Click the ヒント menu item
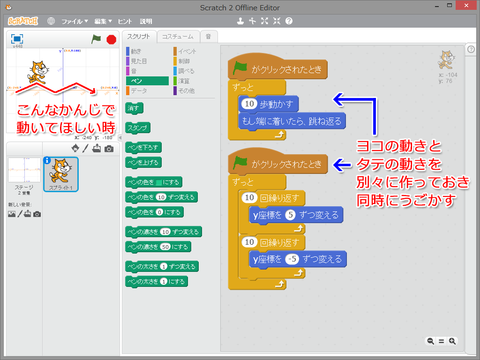 point(125,21)
